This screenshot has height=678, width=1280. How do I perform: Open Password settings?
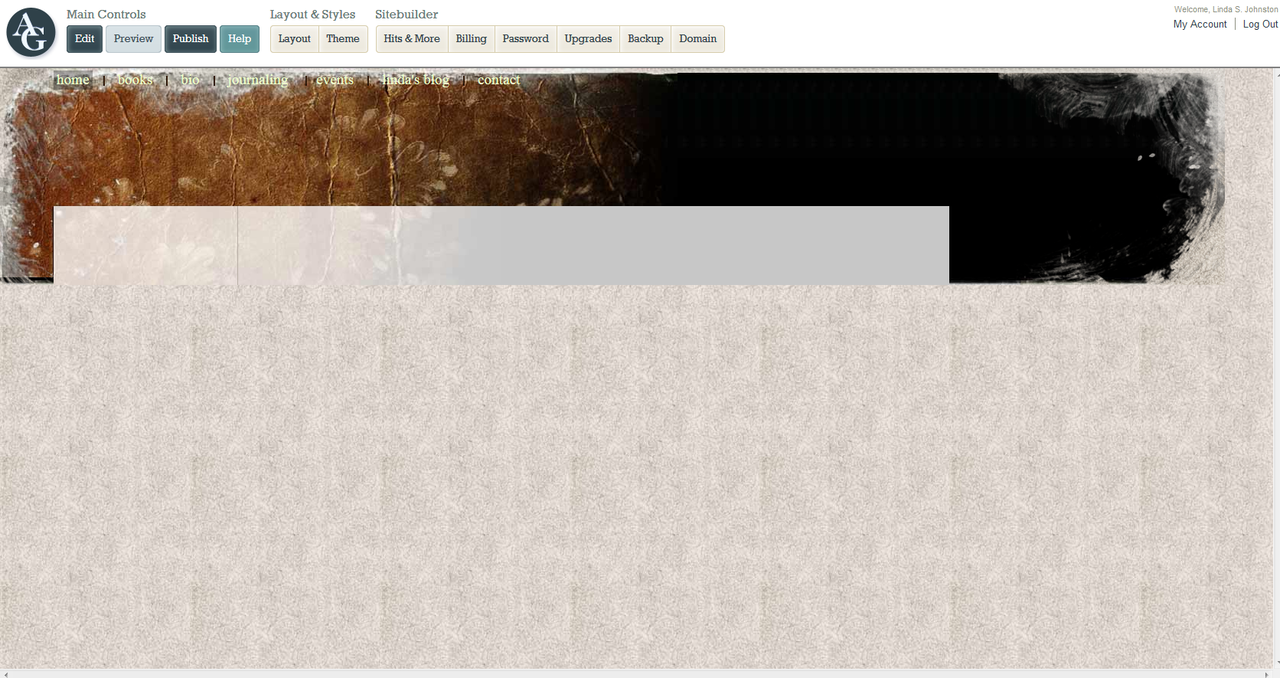click(525, 39)
